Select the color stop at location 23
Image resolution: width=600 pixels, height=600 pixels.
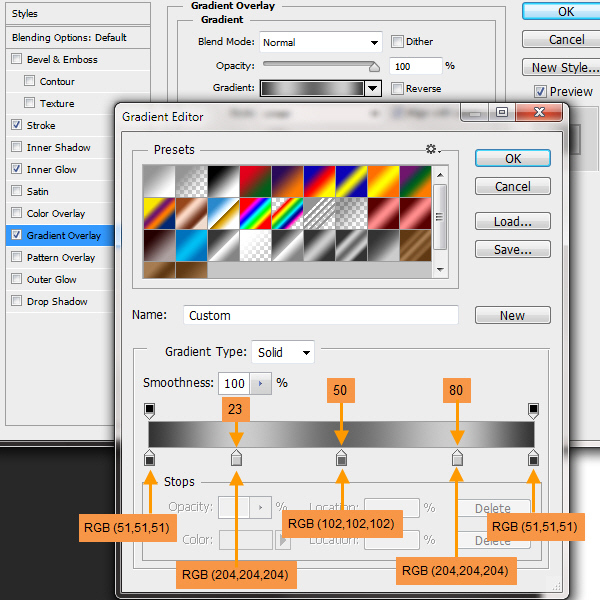(x=236, y=458)
